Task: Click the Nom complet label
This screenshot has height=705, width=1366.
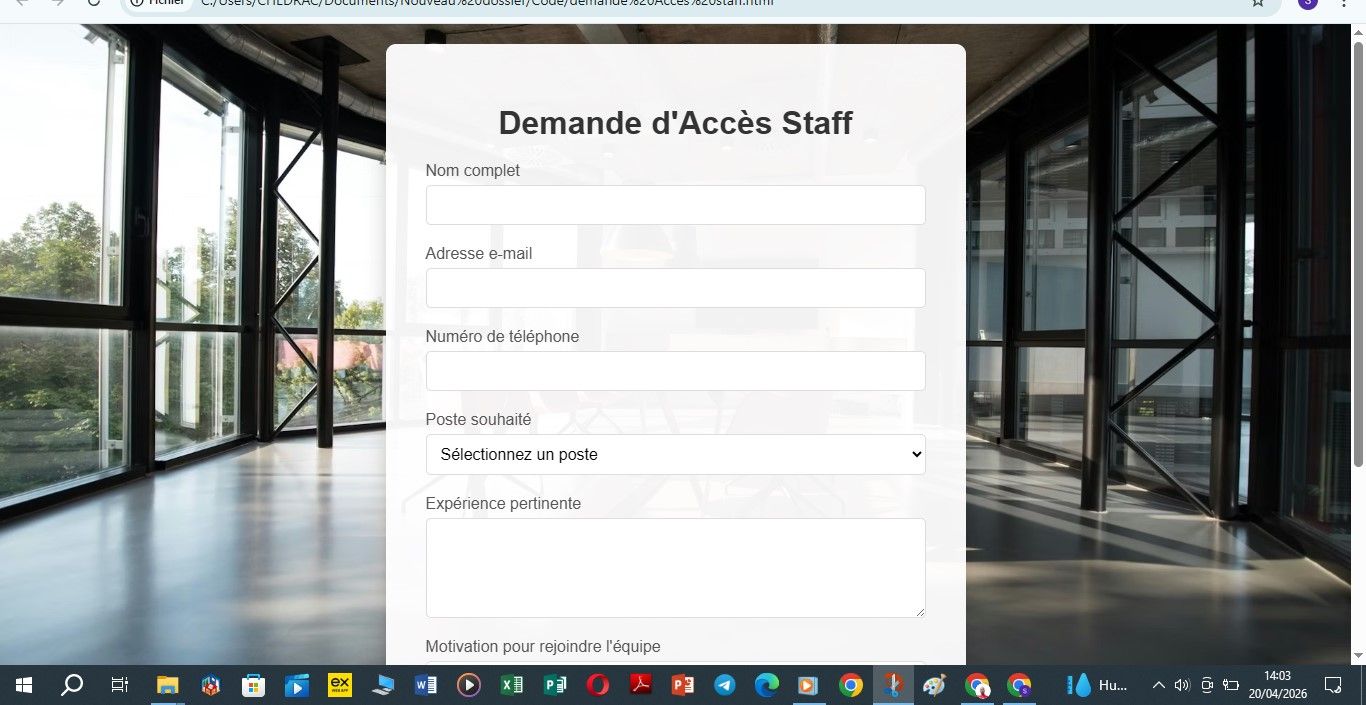Action: pos(473,171)
